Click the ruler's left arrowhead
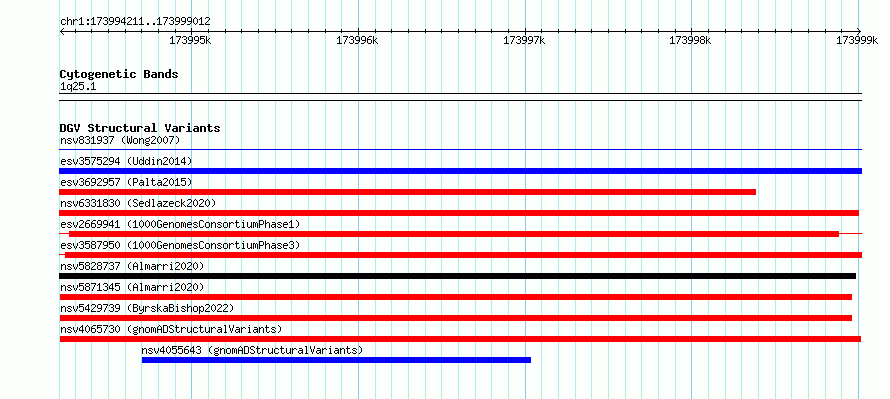Image resolution: width=890 pixels, height=399 pixels. point(62,31)
